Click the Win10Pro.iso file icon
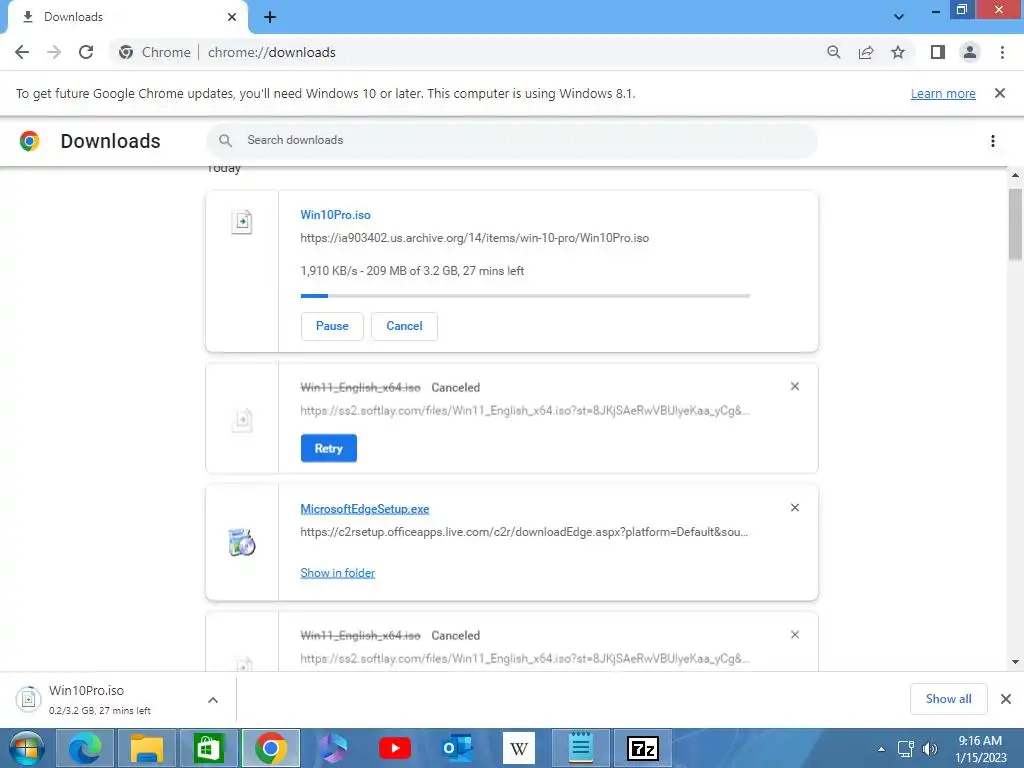Image resolution: width=1024 pixels, height=768 pixels. [242, 222]
